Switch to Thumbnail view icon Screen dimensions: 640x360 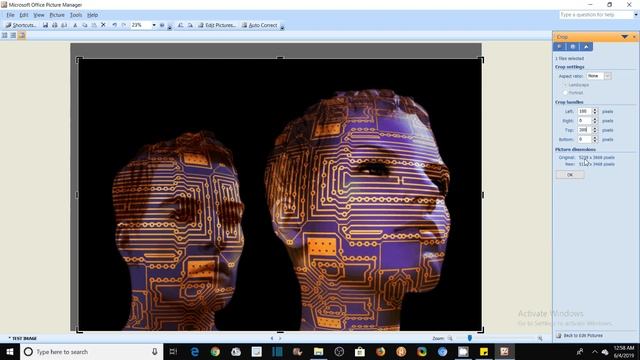click(5, 36)
